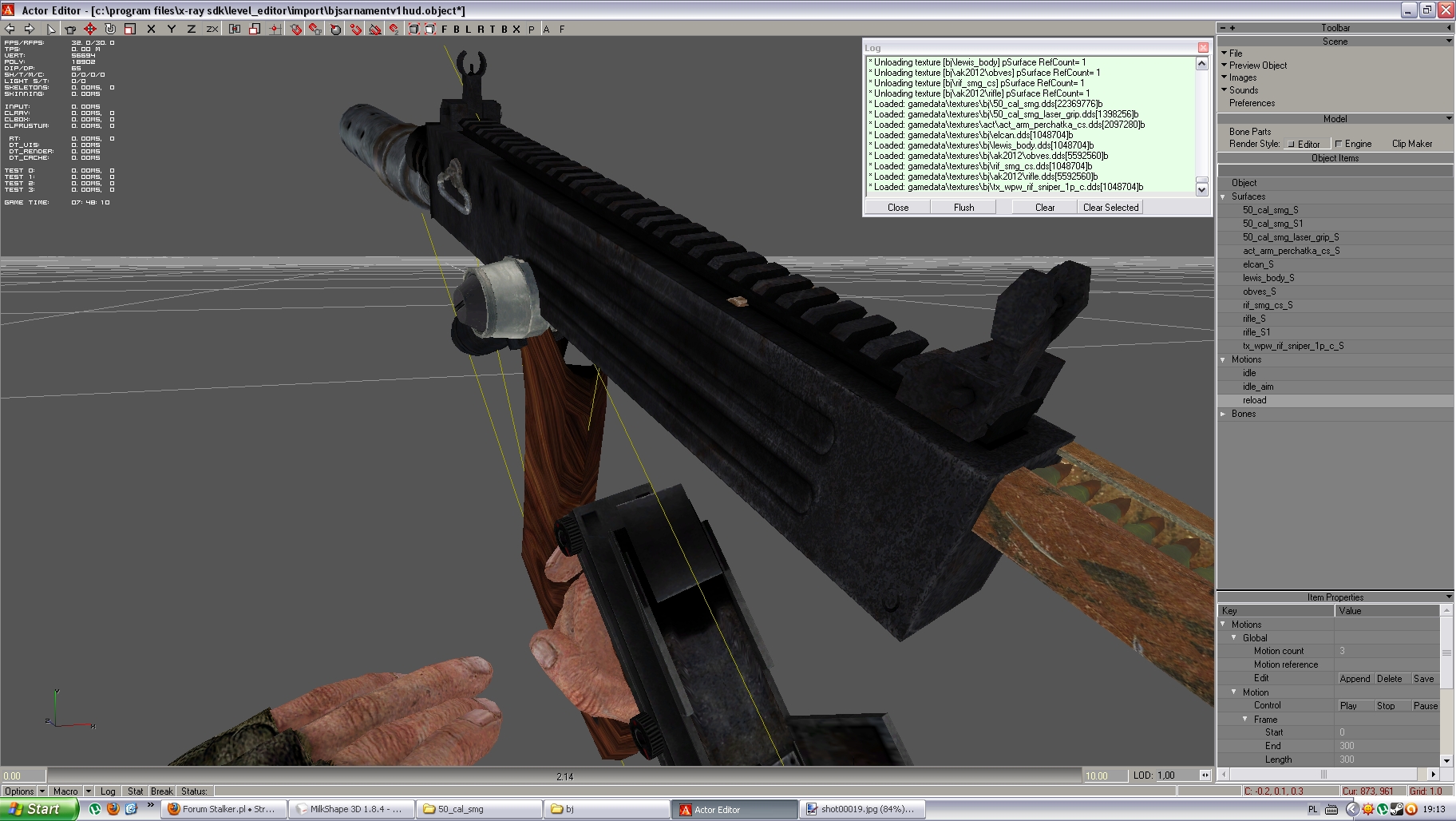Screen dimensions: 1456x821
Task: Click the Log window scroll-down arrow
Action: tap(1201, 189)
